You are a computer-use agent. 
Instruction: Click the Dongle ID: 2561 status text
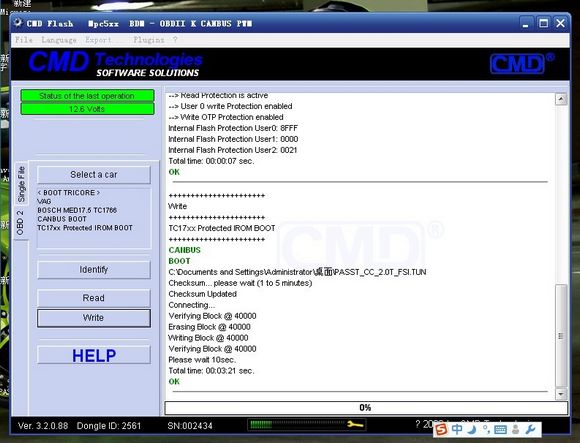tap(109, 426)
